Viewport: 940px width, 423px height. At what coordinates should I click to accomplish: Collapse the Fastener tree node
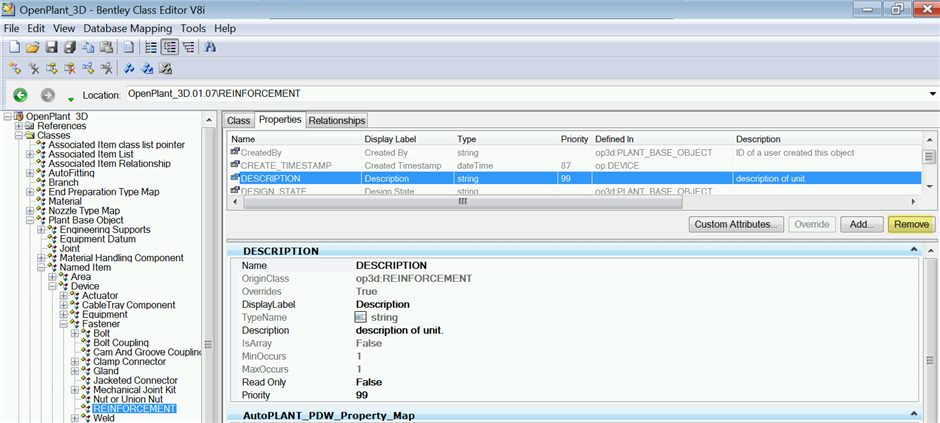[x=64, y=324]
